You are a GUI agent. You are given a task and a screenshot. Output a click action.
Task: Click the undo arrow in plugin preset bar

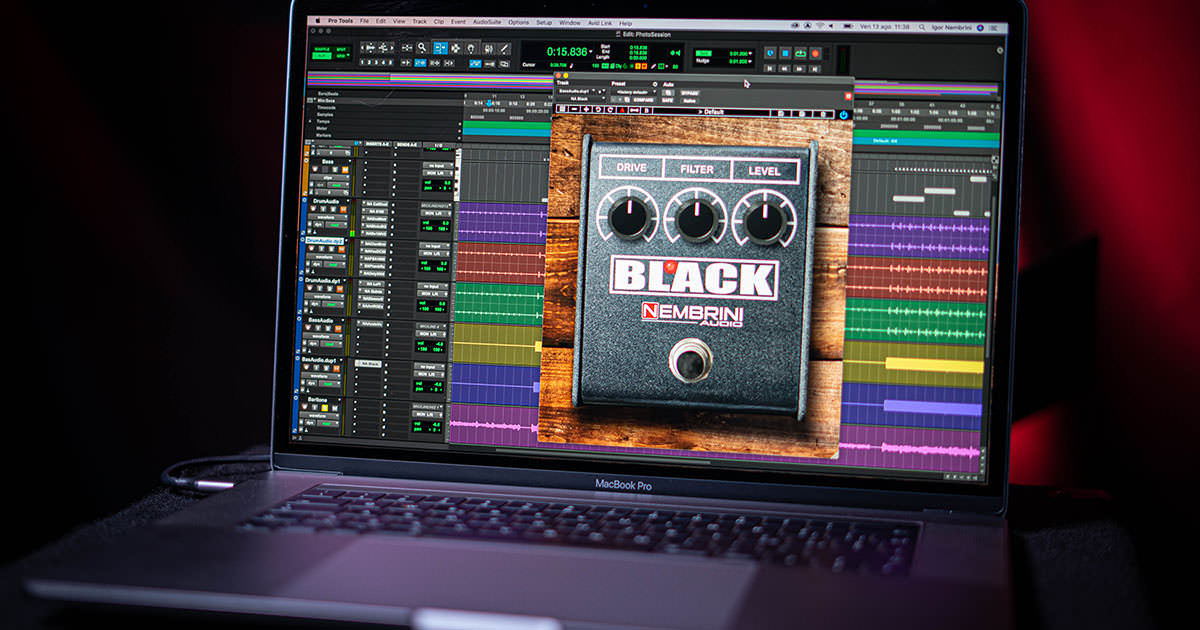598,110
